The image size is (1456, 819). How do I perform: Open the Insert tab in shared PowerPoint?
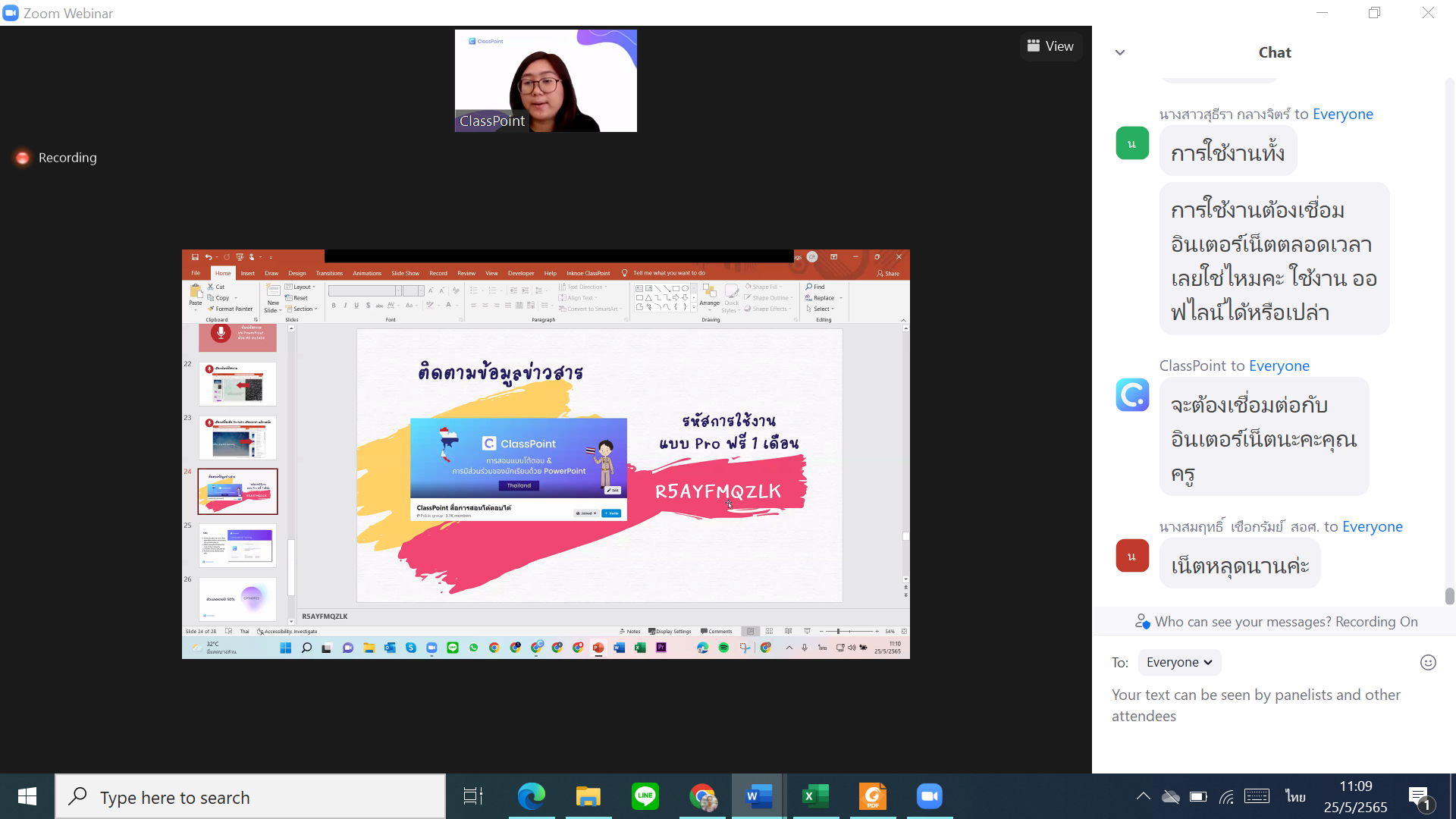pyautogui.click(x=248, y=273)
